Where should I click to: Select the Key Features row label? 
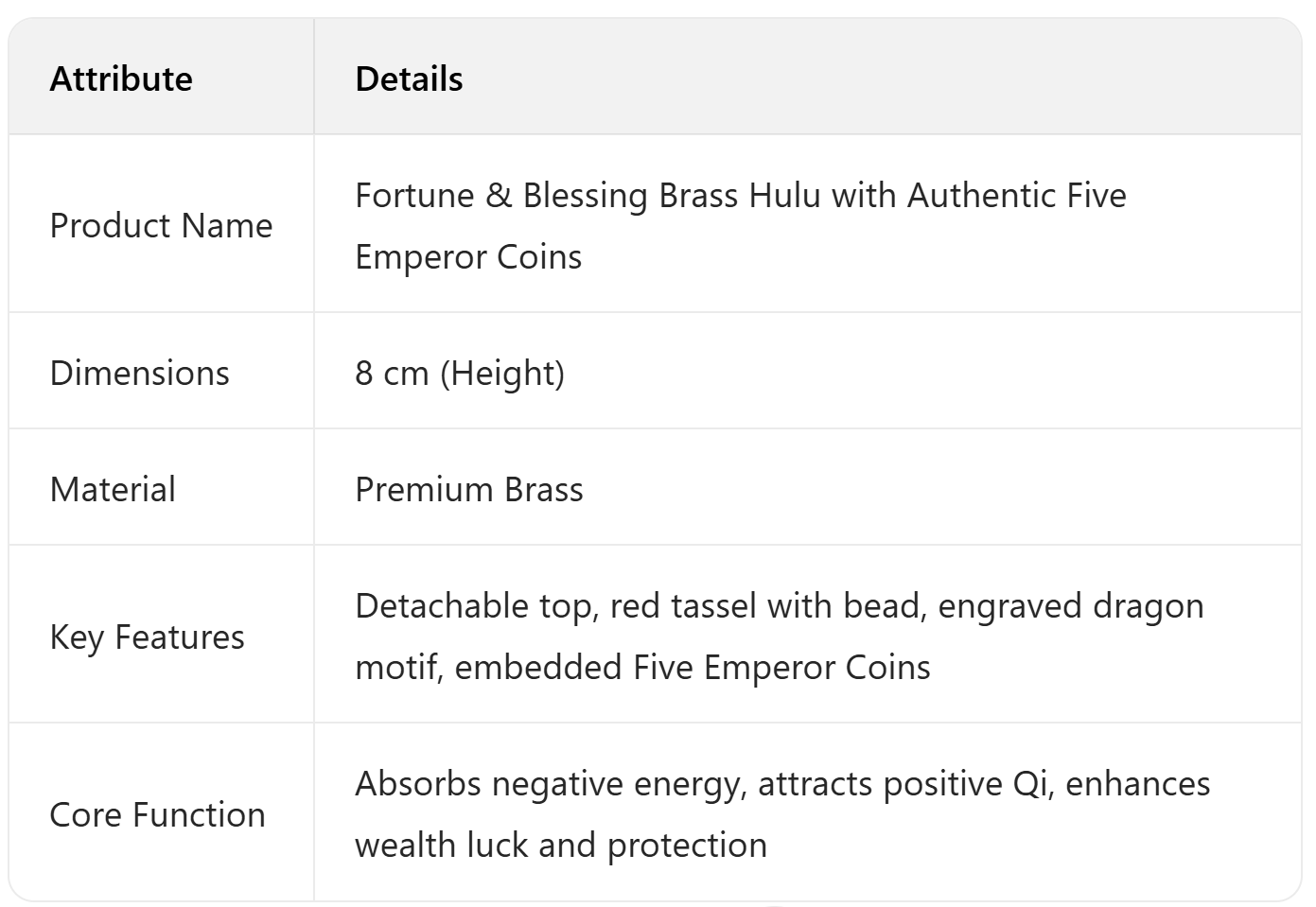point(147,637)
